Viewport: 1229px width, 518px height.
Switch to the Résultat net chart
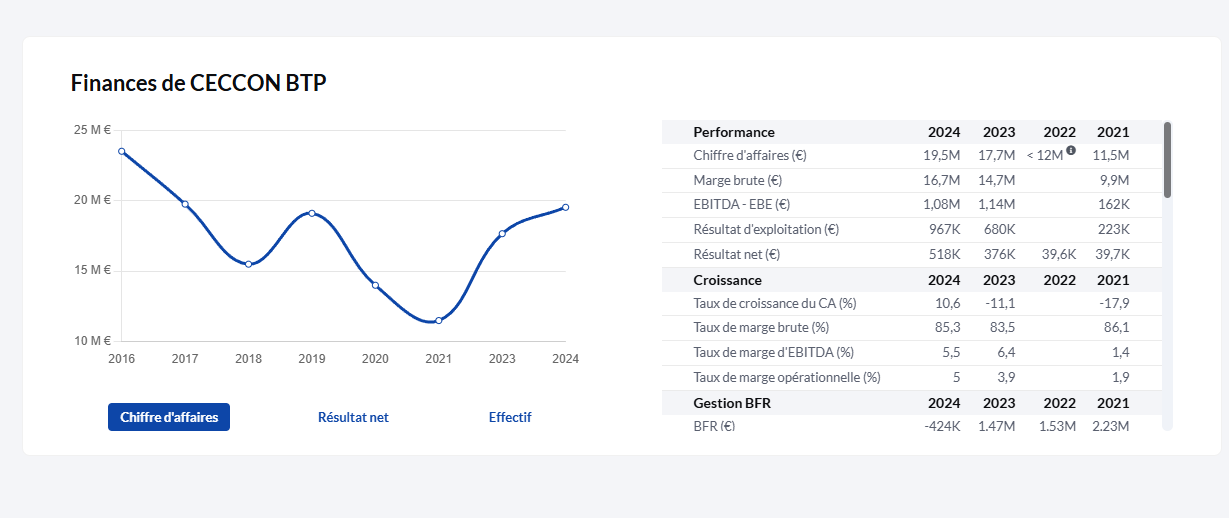tap(353, 417)
